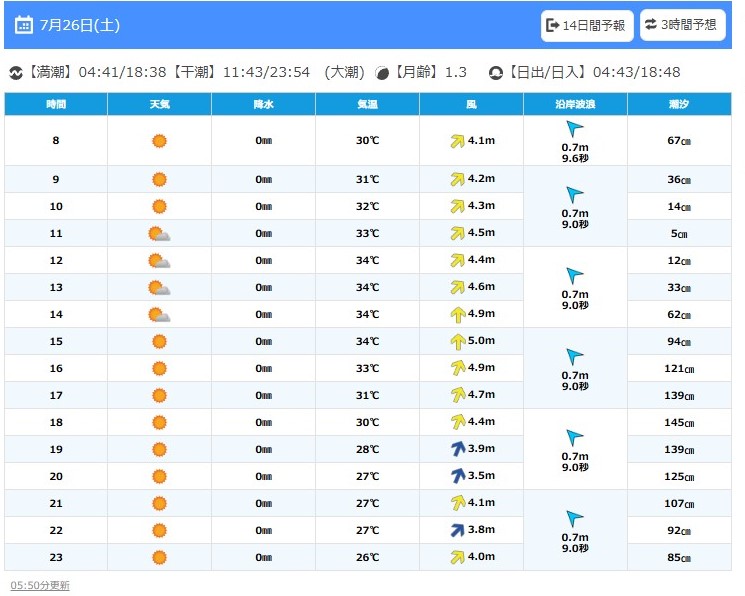745x596 pixels.
Task: Click the 121cm tide value
Action: (679, 368)
